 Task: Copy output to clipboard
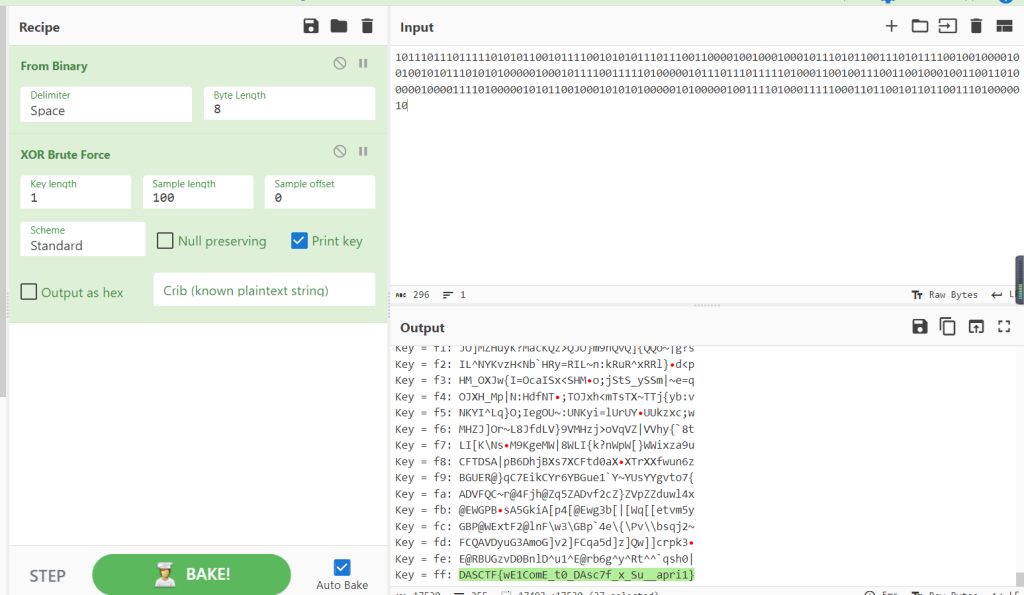tap(947, 327)
